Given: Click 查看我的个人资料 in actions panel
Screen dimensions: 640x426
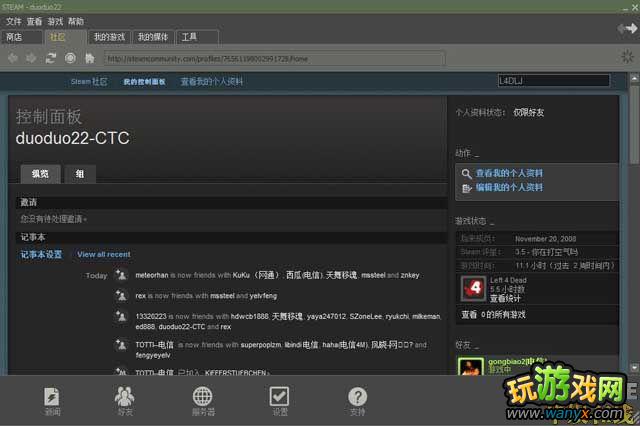Looking at the screenshot, I should [509, 173].
